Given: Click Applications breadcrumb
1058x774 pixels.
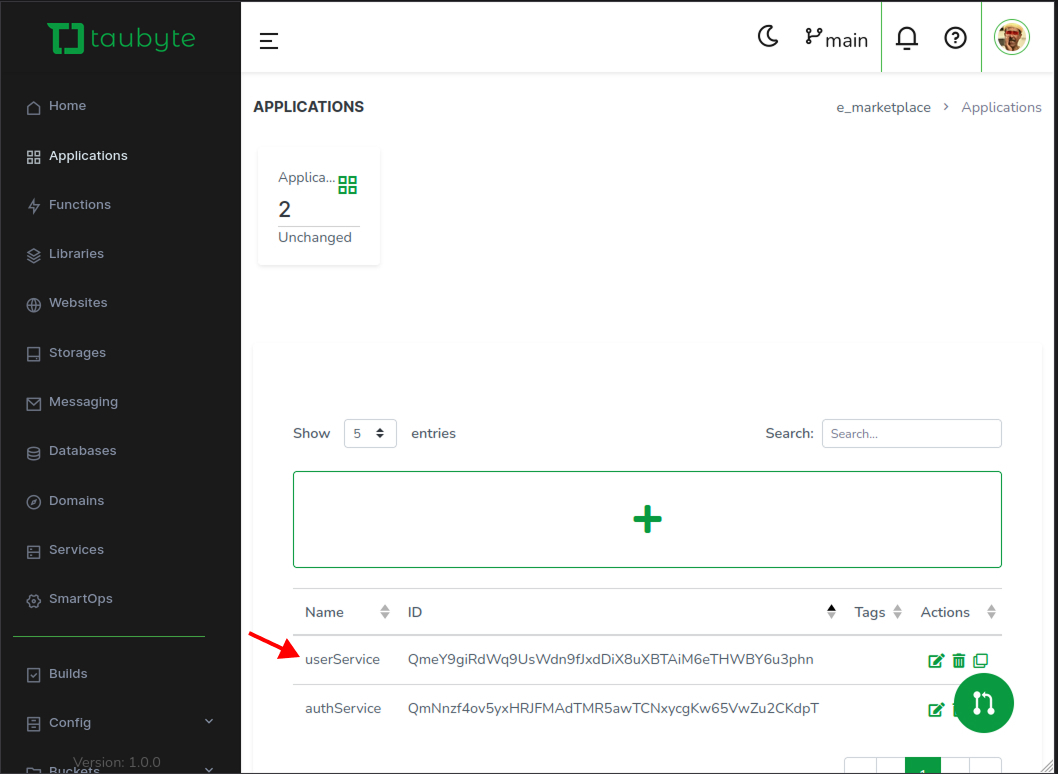Looking at the screenshot, I should click(1001, 107).
